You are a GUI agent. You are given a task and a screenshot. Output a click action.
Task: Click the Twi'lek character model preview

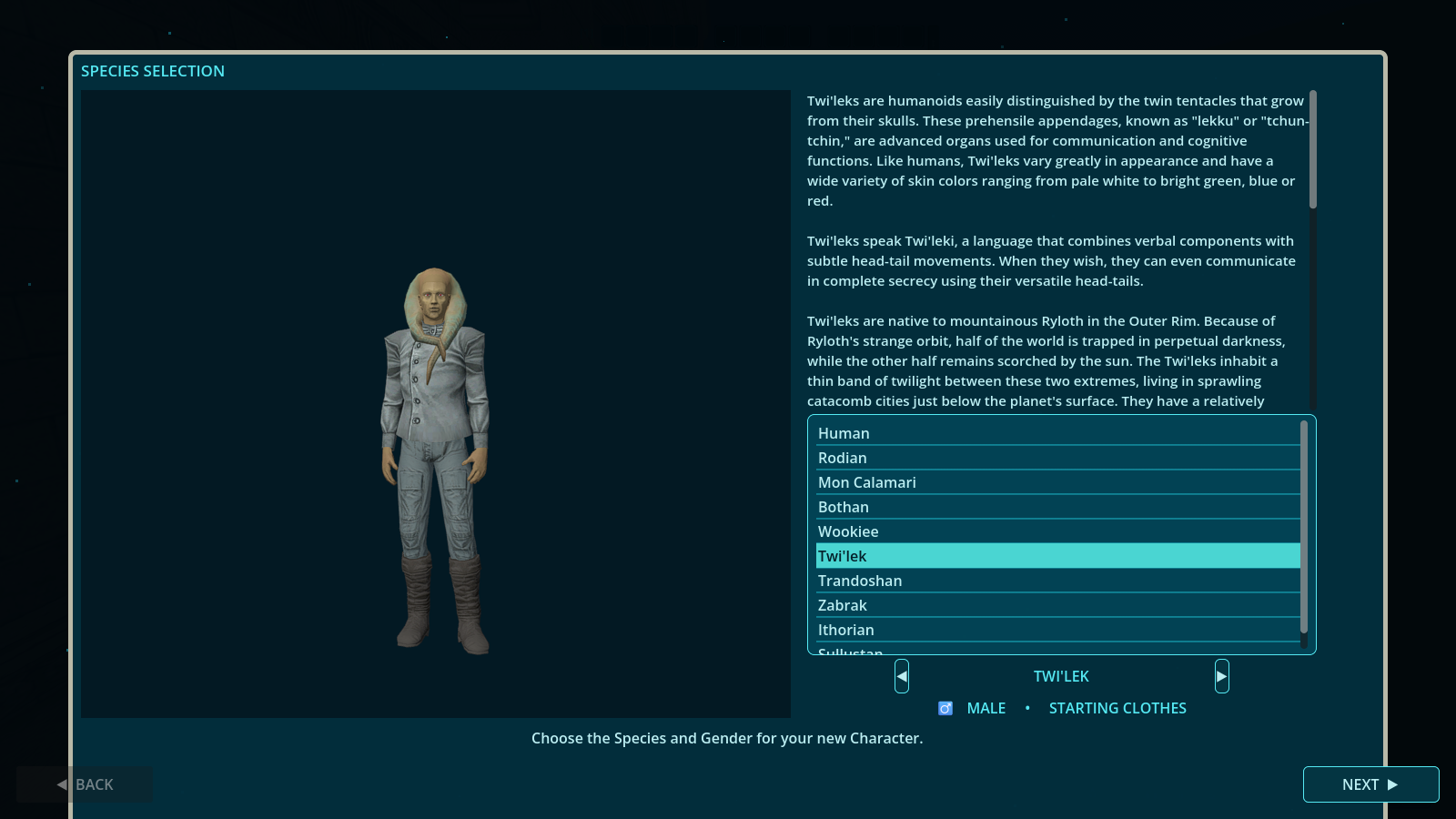pyautogui.click(x=435, y=460)
